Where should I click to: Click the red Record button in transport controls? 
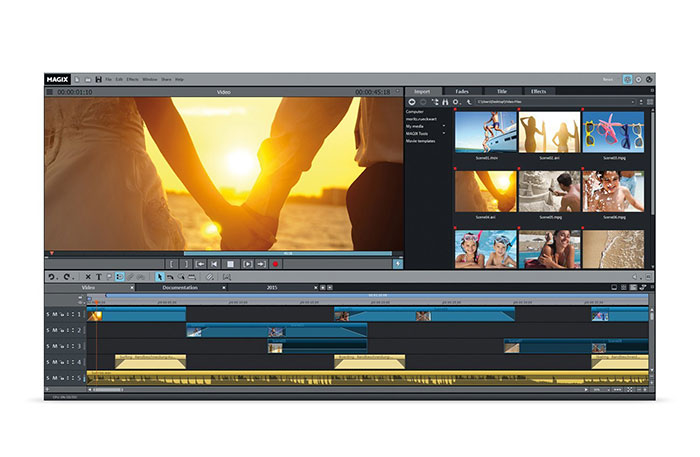275,263
